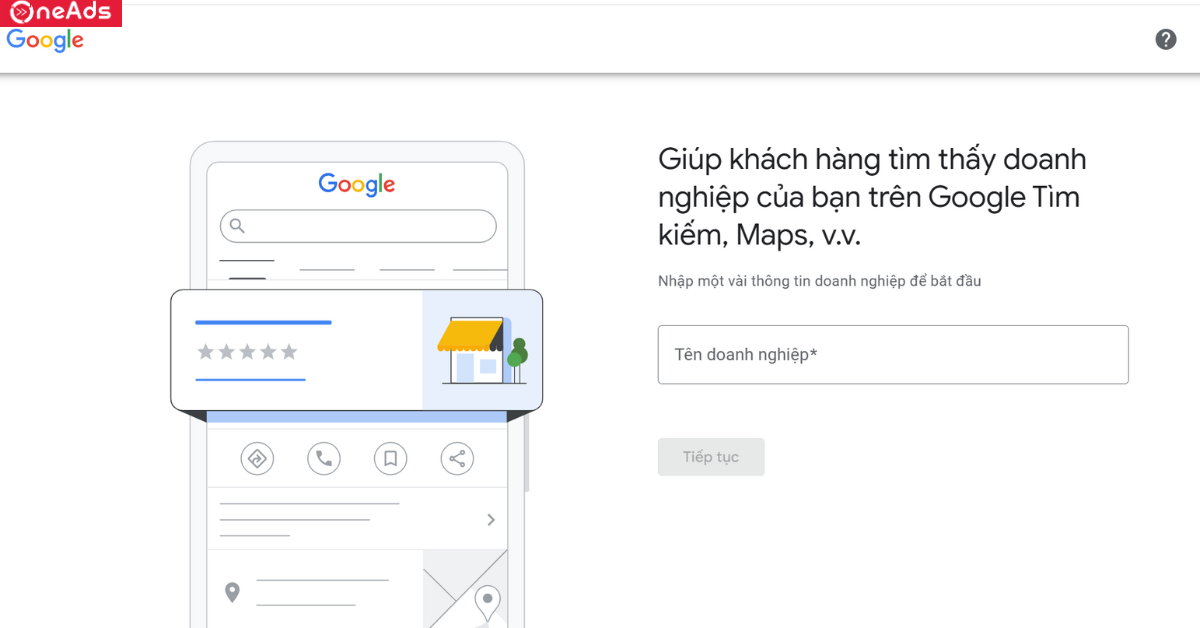Click the chevron arrow in phone illustration
Image resolution: width=1200 pixels, height=628 pixels.
coord(491,519)
